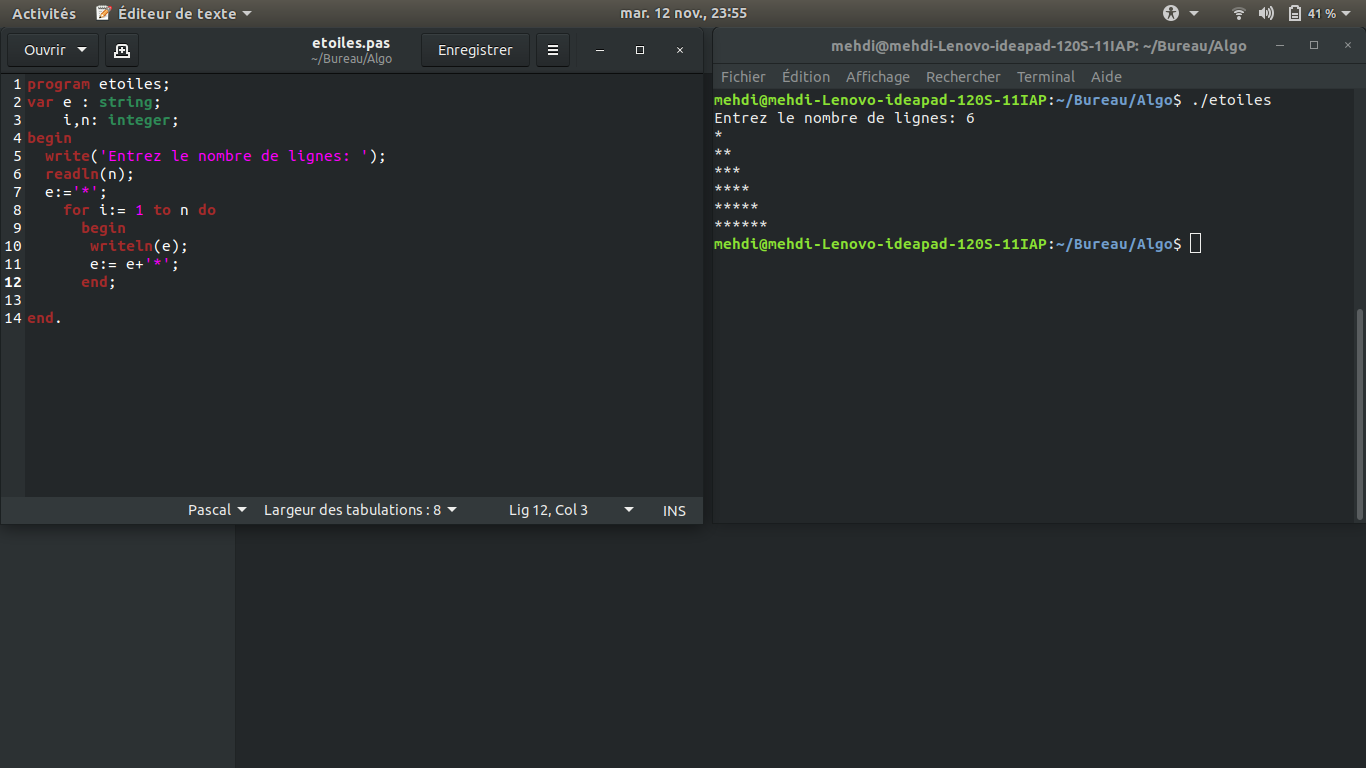
Task: Click the terminal vertical scrollbar
Action: [x=1358, y=413]
